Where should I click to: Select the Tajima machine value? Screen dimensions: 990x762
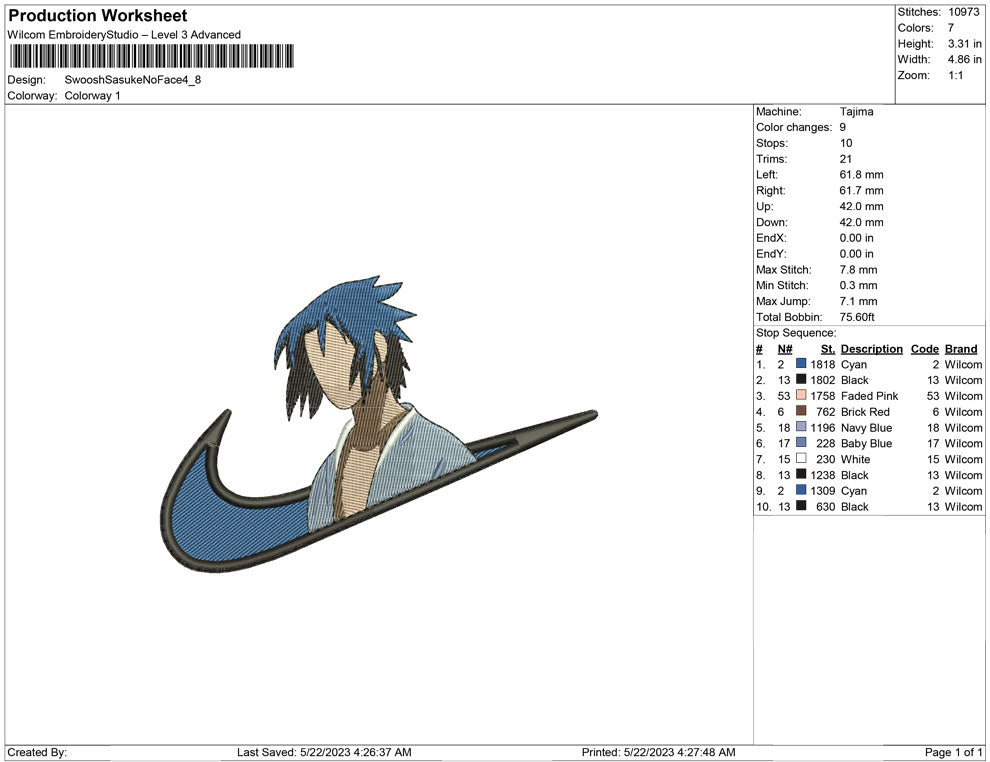[x=856, y=112]
